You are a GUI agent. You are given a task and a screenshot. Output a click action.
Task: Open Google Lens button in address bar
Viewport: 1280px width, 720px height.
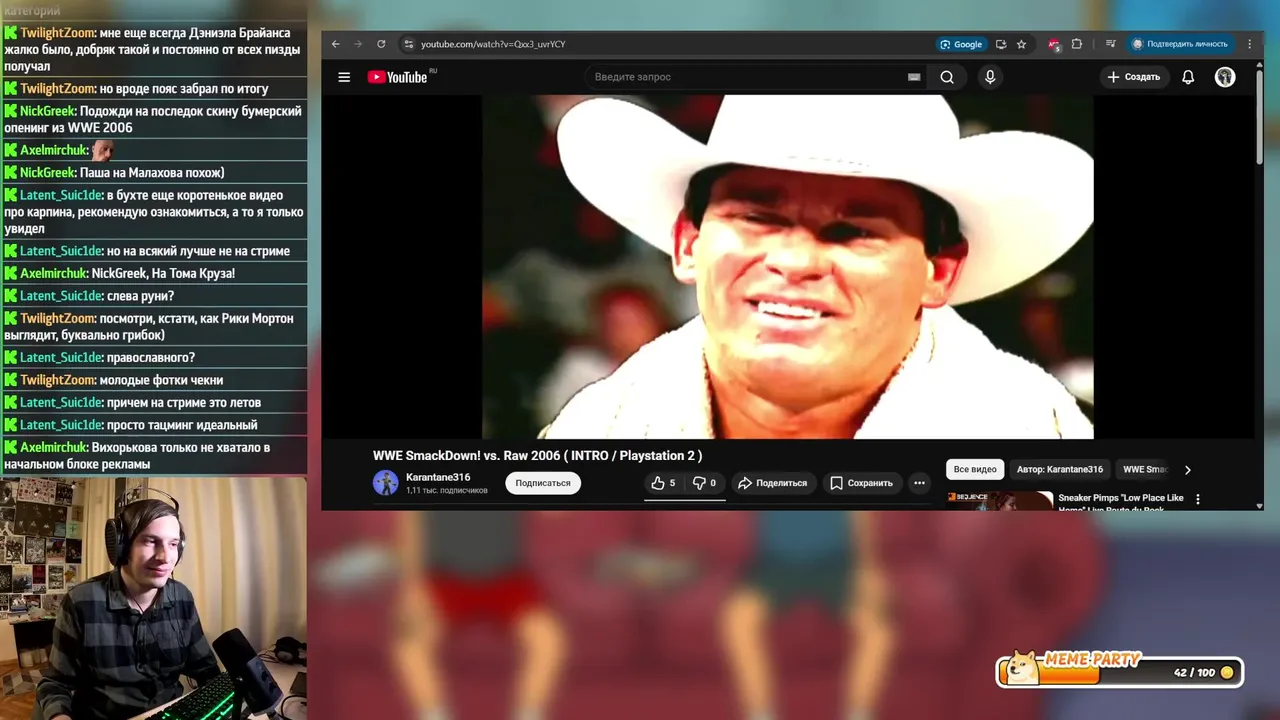tap(961, 44)
